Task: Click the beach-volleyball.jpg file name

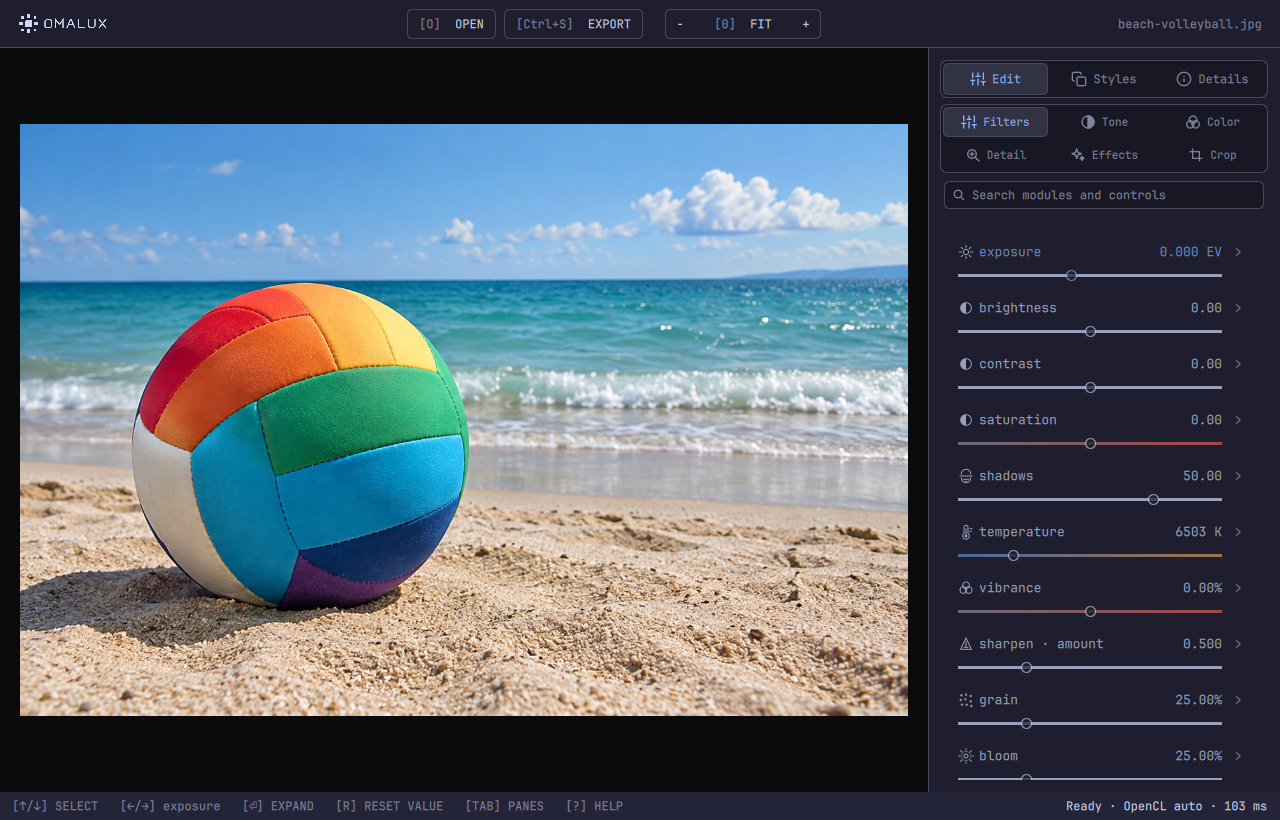Action: click(1190, 24)
